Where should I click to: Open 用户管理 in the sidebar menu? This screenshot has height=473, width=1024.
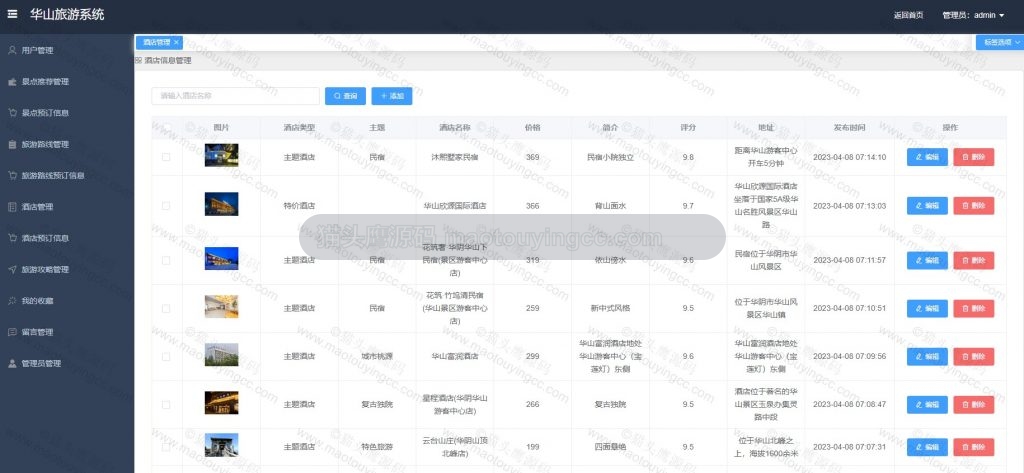point(67,50)
